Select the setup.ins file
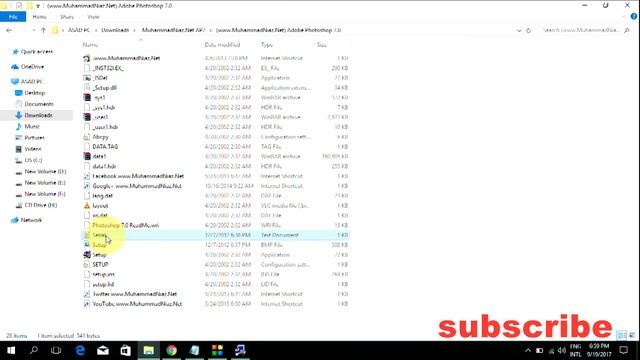The height and width of the screenshot is (360, 640). tap(104, 274)
